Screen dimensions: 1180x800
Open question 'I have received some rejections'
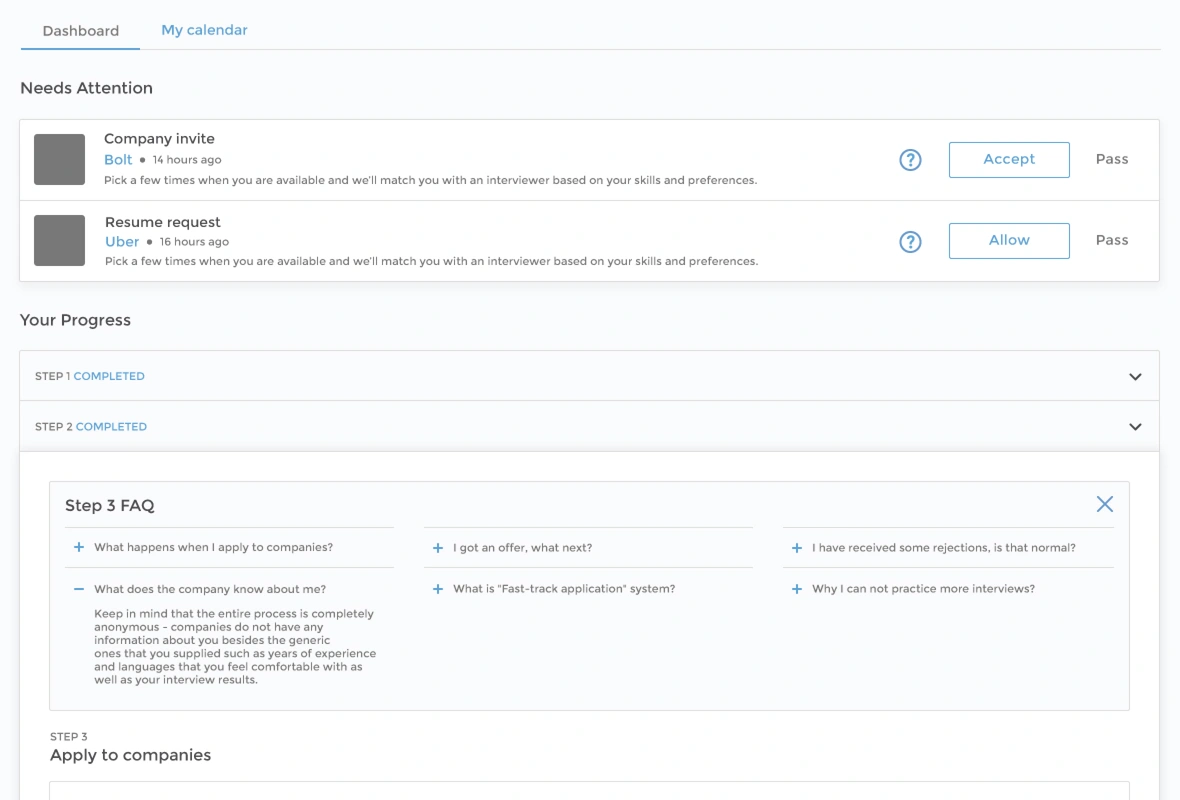point(944,548)
